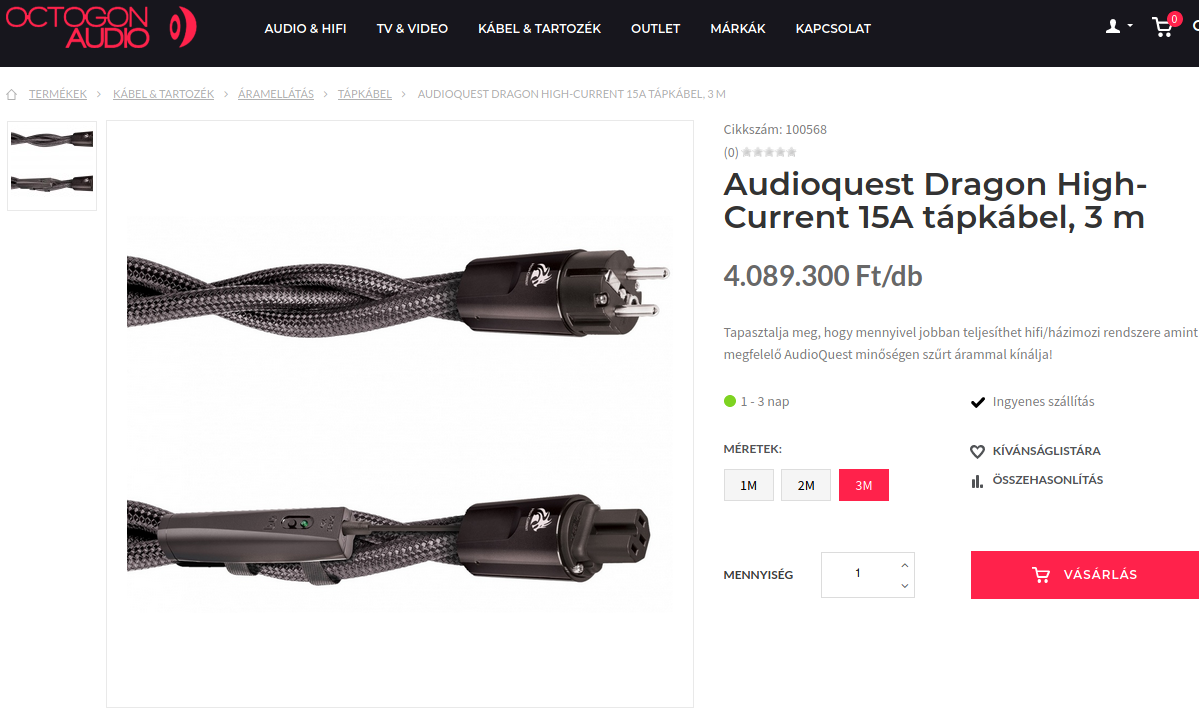1199x725 pixels.
Task: Go to the TÁPKÁBEL breadcrumb link
Action: (x=365, y=94)
